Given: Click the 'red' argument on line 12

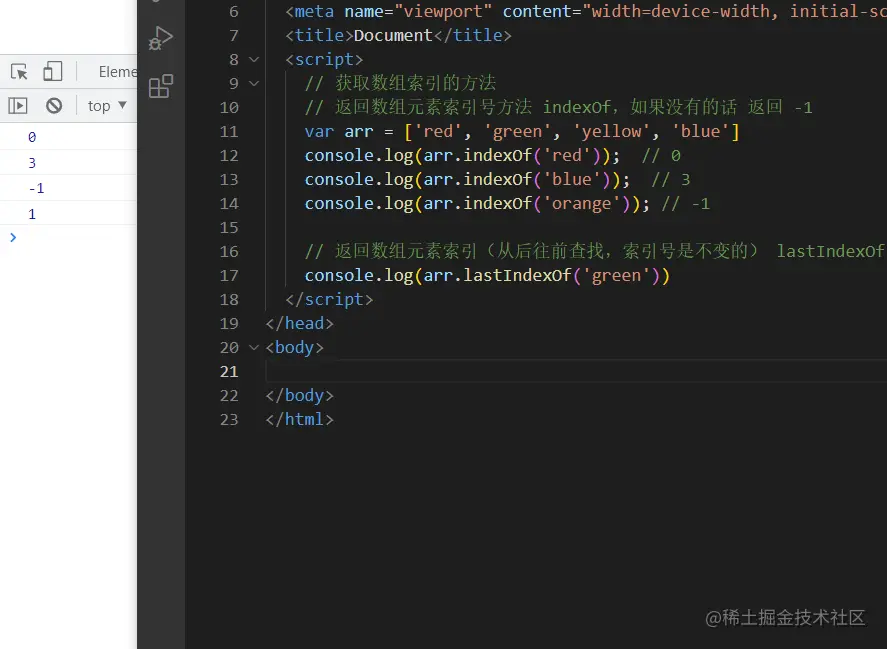Looking at the screenshot, I should click(x=567, y=156).
